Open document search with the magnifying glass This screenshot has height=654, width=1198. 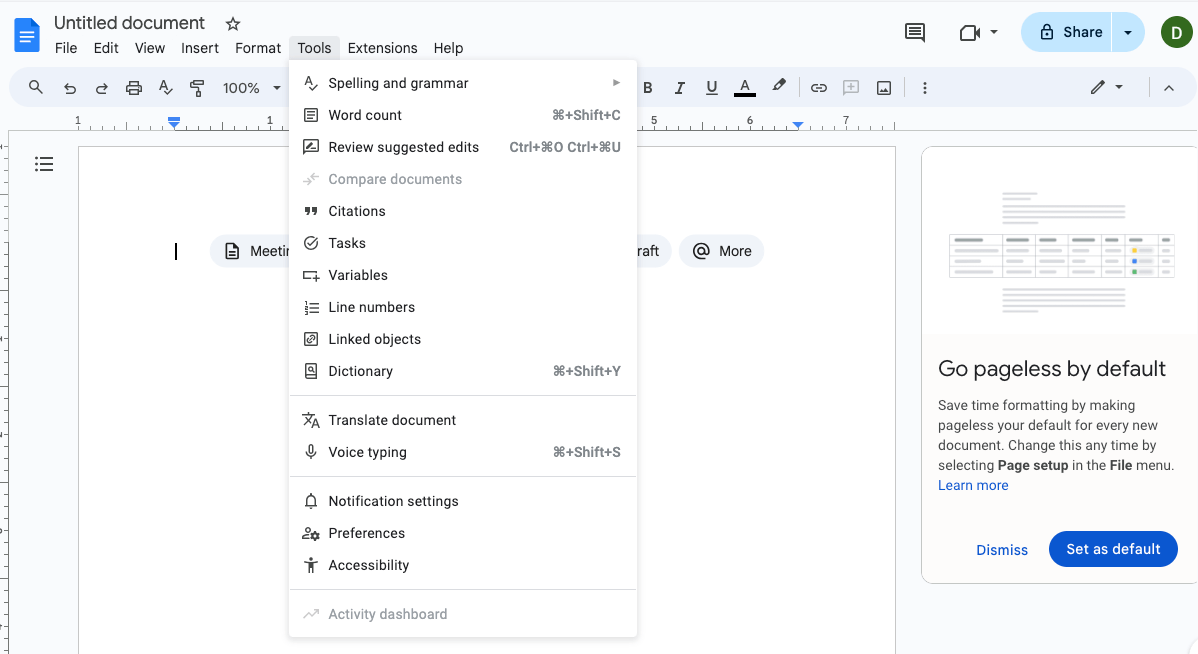coord(35,87)
